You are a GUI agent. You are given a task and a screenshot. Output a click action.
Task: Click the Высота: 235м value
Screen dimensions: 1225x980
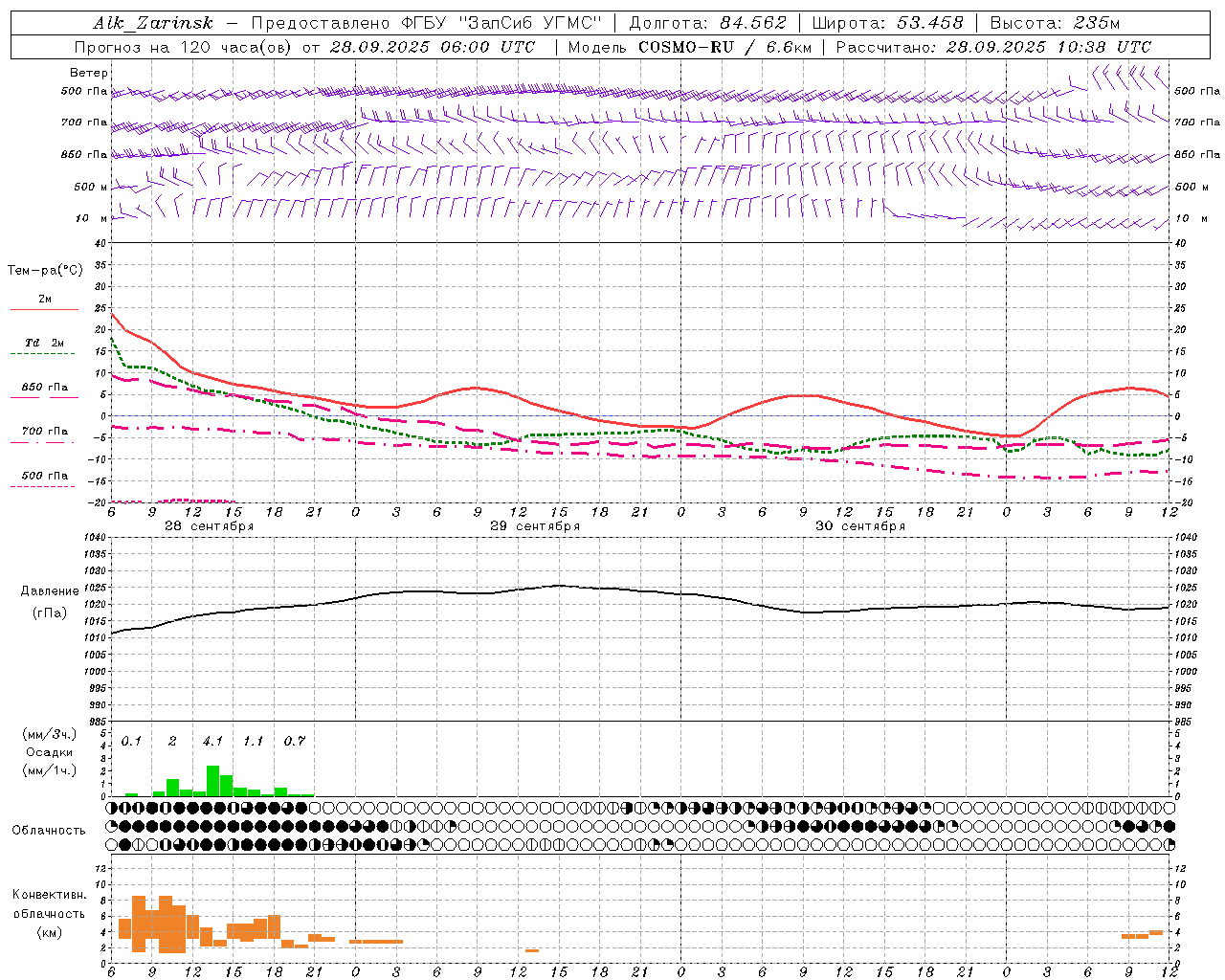[1055, 23]
